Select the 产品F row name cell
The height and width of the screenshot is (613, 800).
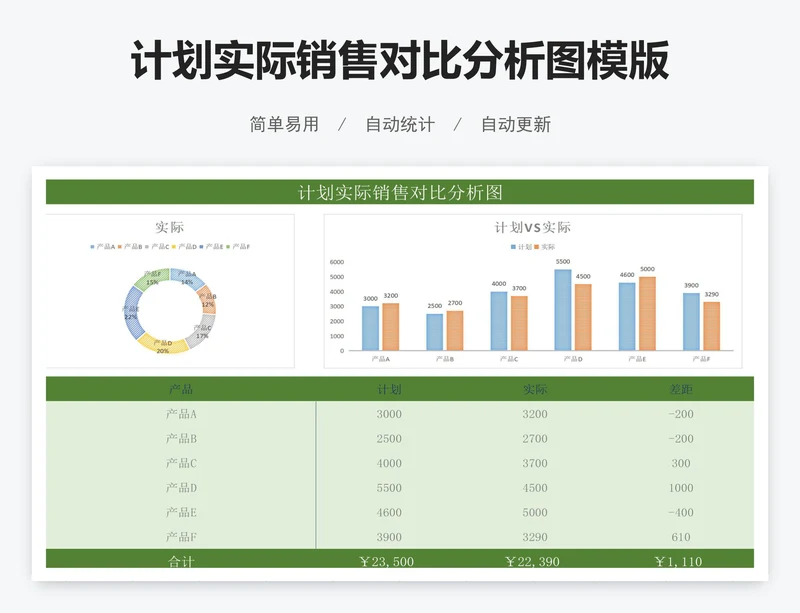[181, 537]
